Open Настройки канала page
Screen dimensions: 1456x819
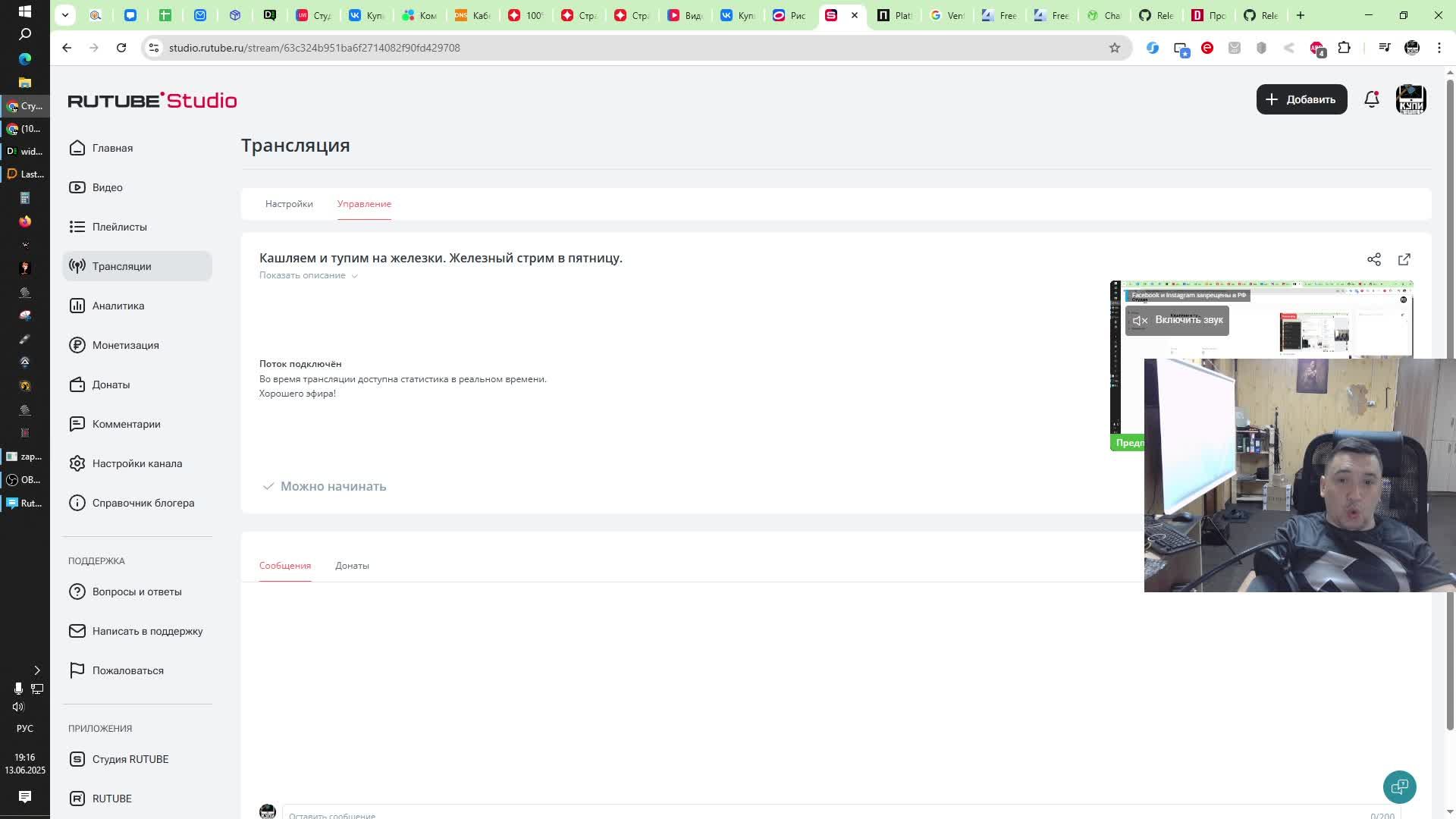136,463
